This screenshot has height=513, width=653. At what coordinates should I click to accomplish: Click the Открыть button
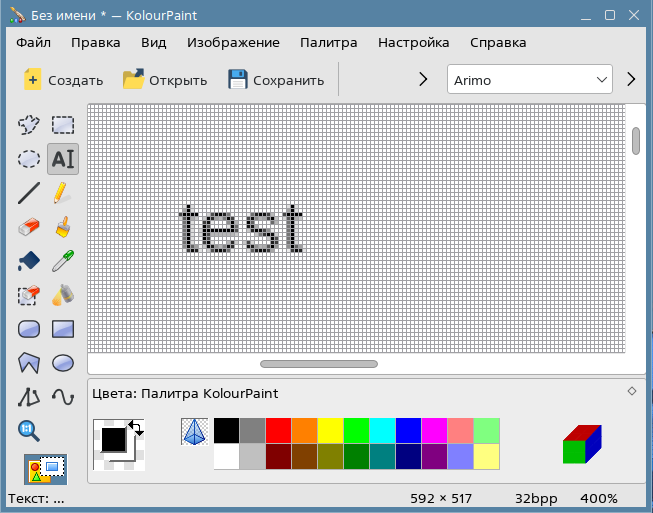click(165, 80)
